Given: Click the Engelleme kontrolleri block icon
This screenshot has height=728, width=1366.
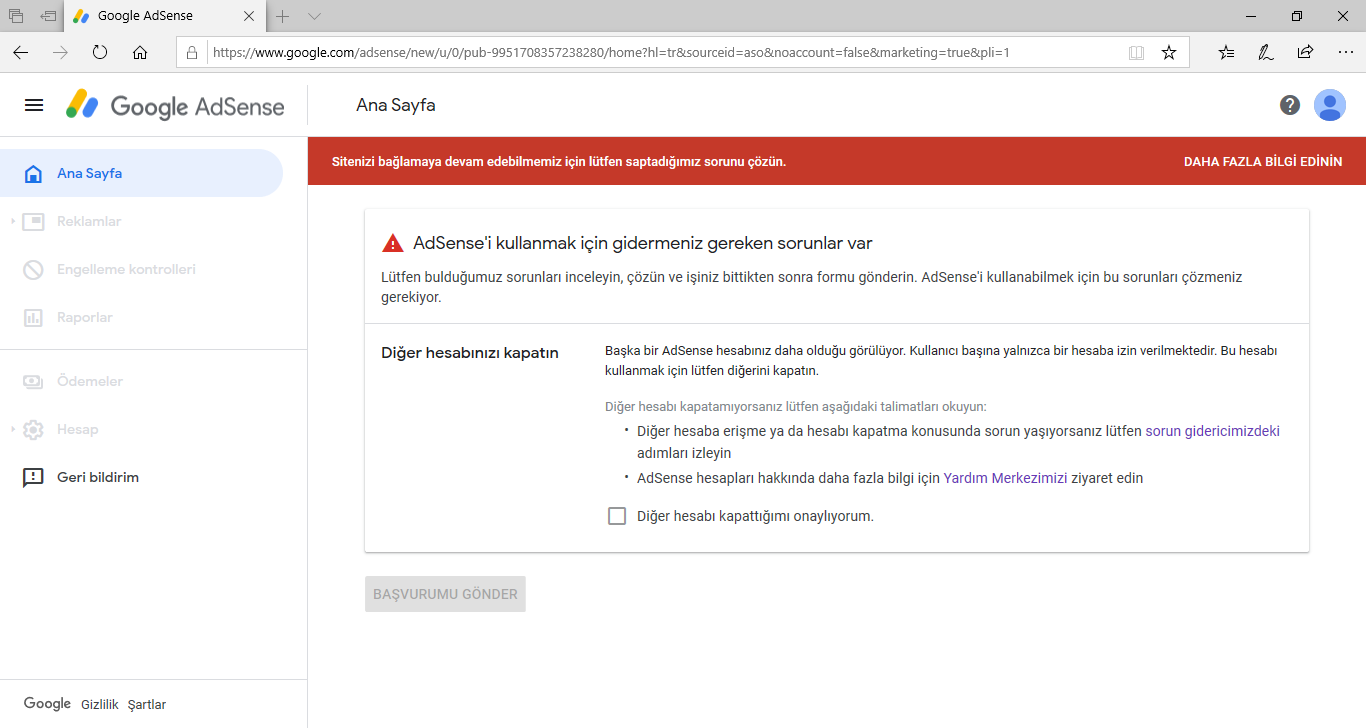Looking at the screenshot, I should click(33, 270).
